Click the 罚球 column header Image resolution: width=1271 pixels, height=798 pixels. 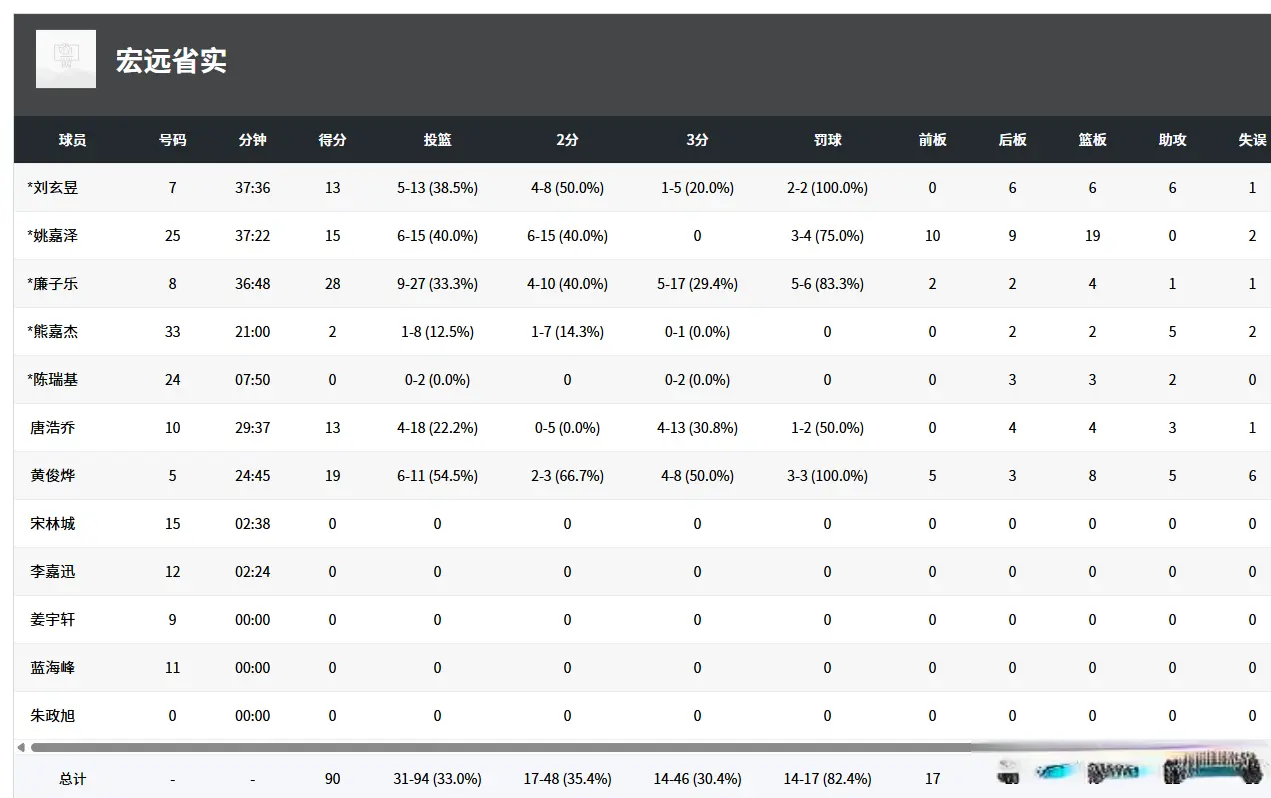tap(827, 140)
